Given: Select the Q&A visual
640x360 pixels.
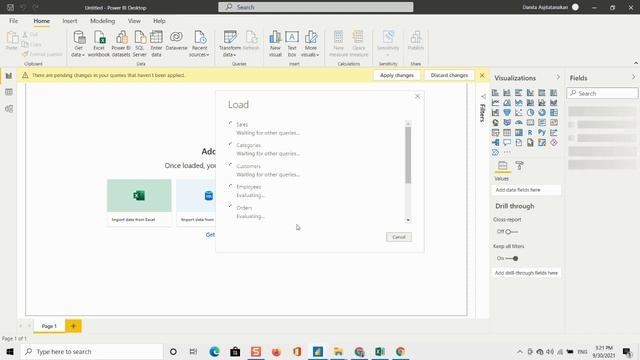Looking at the screenshot, I should tap(507, 142).
